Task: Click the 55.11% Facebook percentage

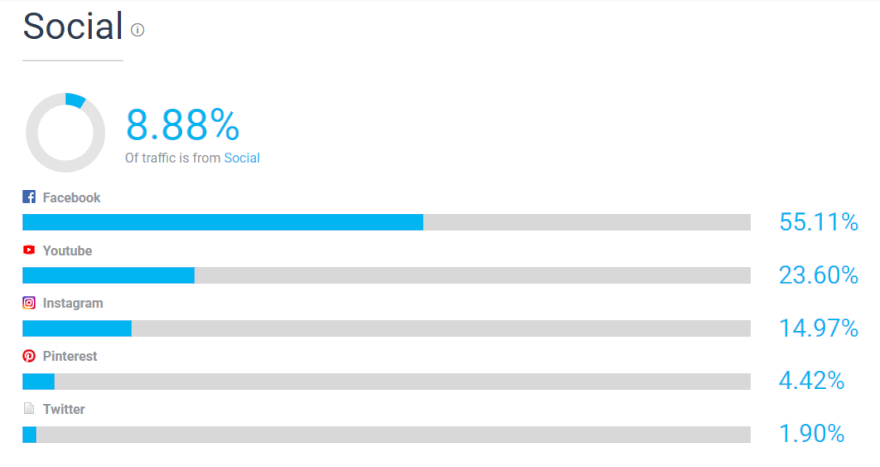Action: [x=819, y=222]
